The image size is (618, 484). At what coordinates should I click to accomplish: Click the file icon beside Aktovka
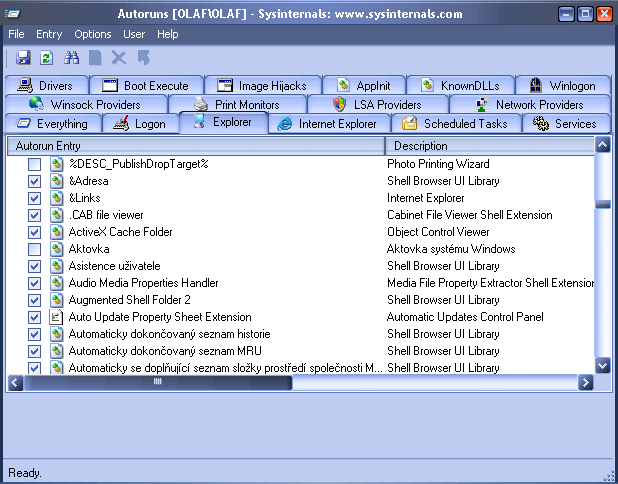56,249
